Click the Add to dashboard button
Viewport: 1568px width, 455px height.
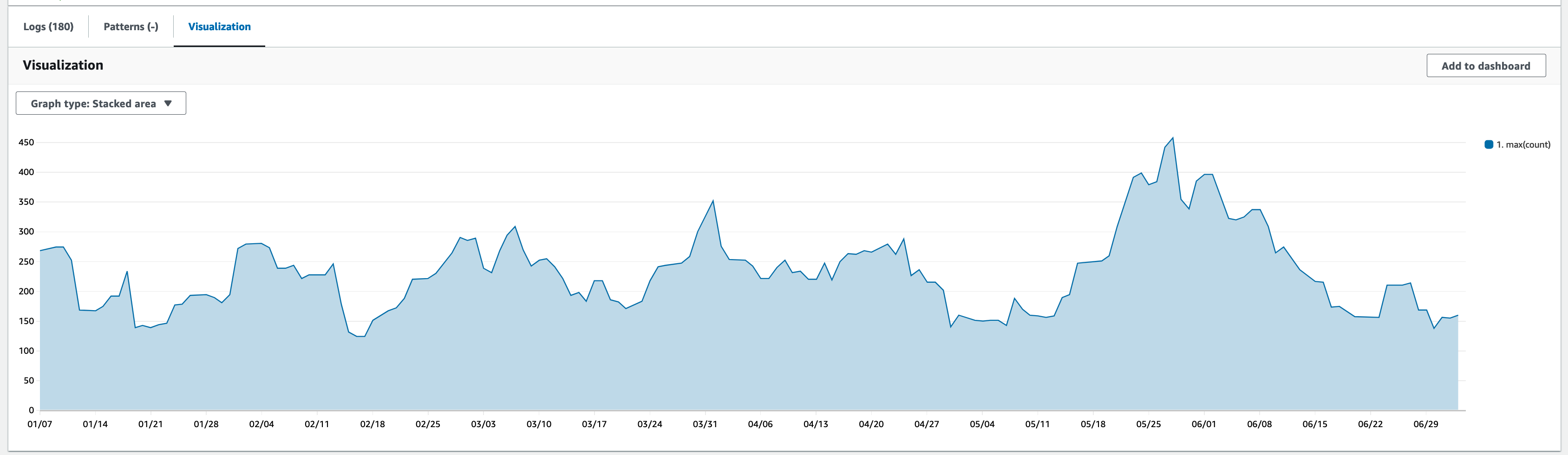click(1486, 65)
